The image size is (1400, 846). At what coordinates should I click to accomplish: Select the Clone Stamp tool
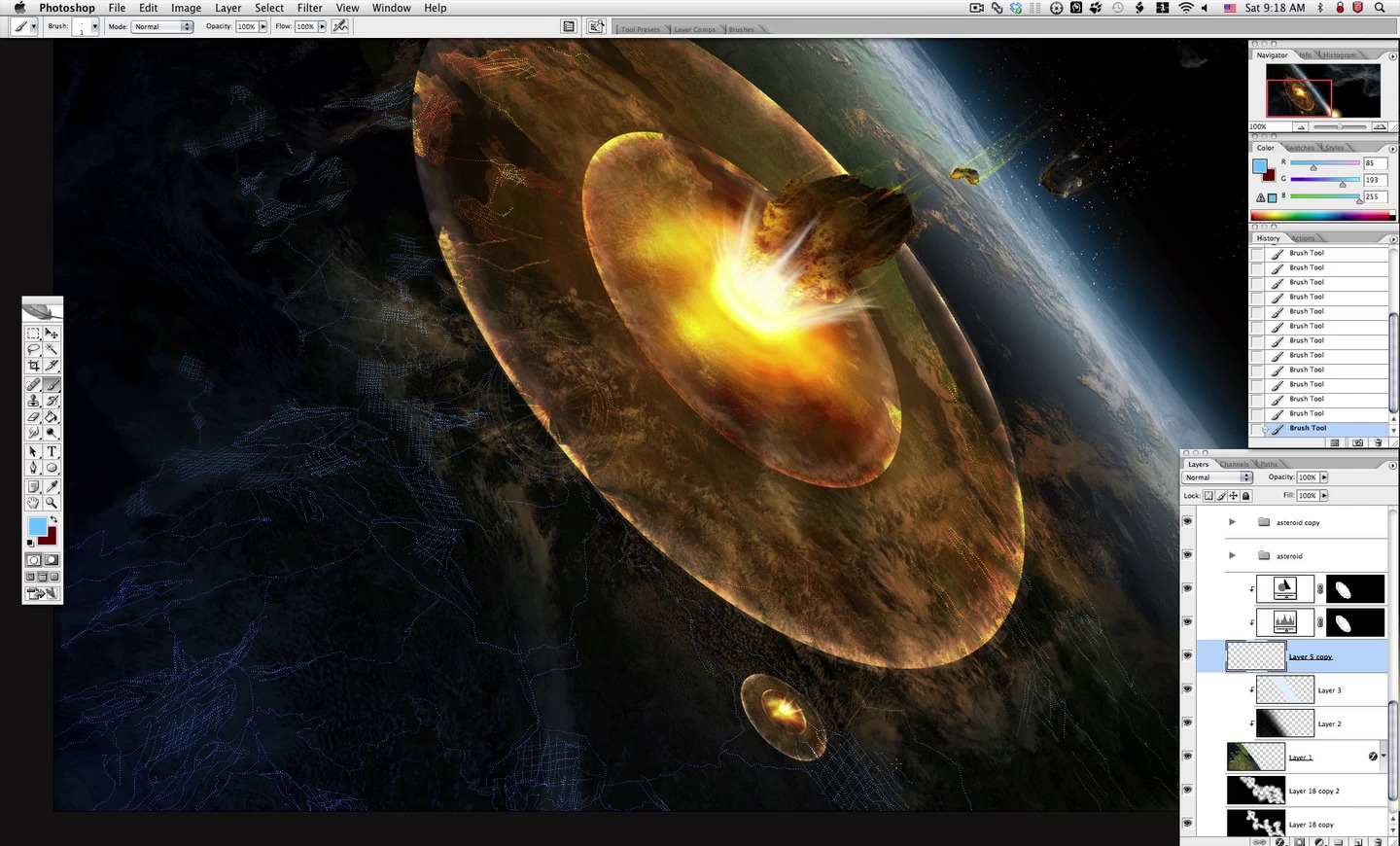(x=33, y=400)
